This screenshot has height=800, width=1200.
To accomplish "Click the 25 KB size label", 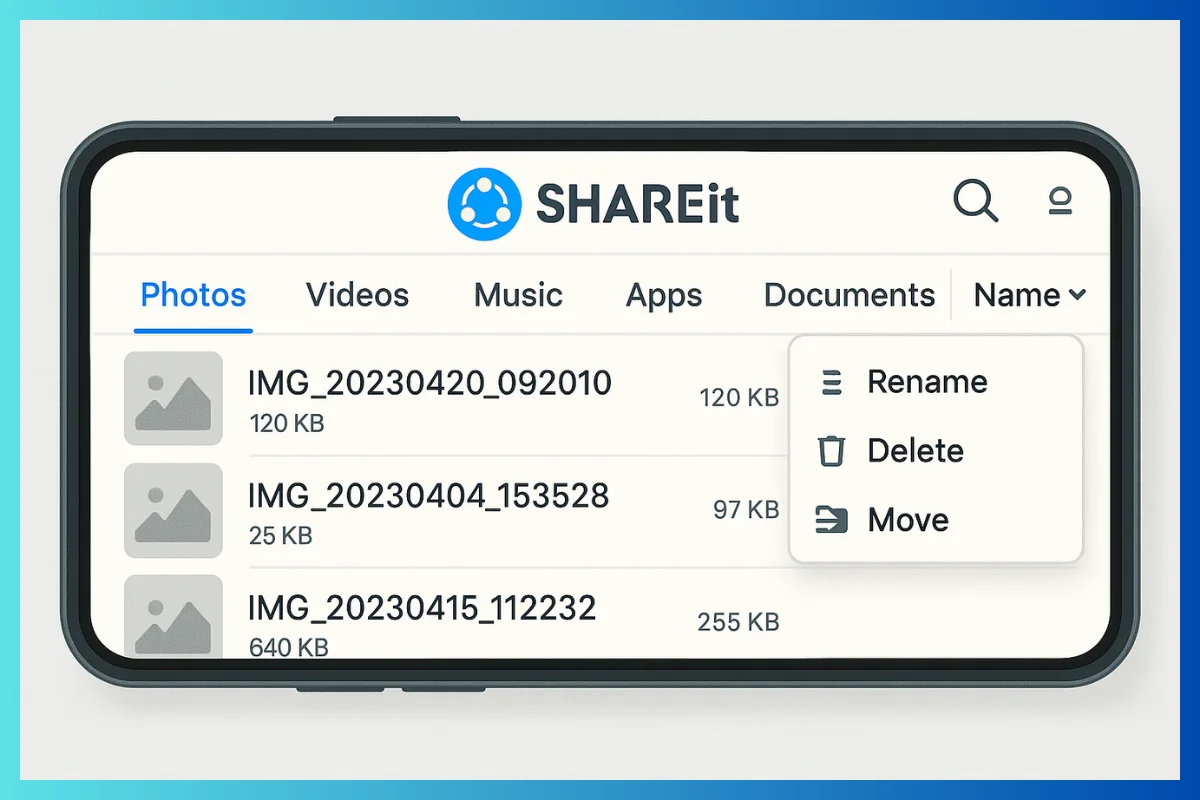I will click(x=281, y=536).
